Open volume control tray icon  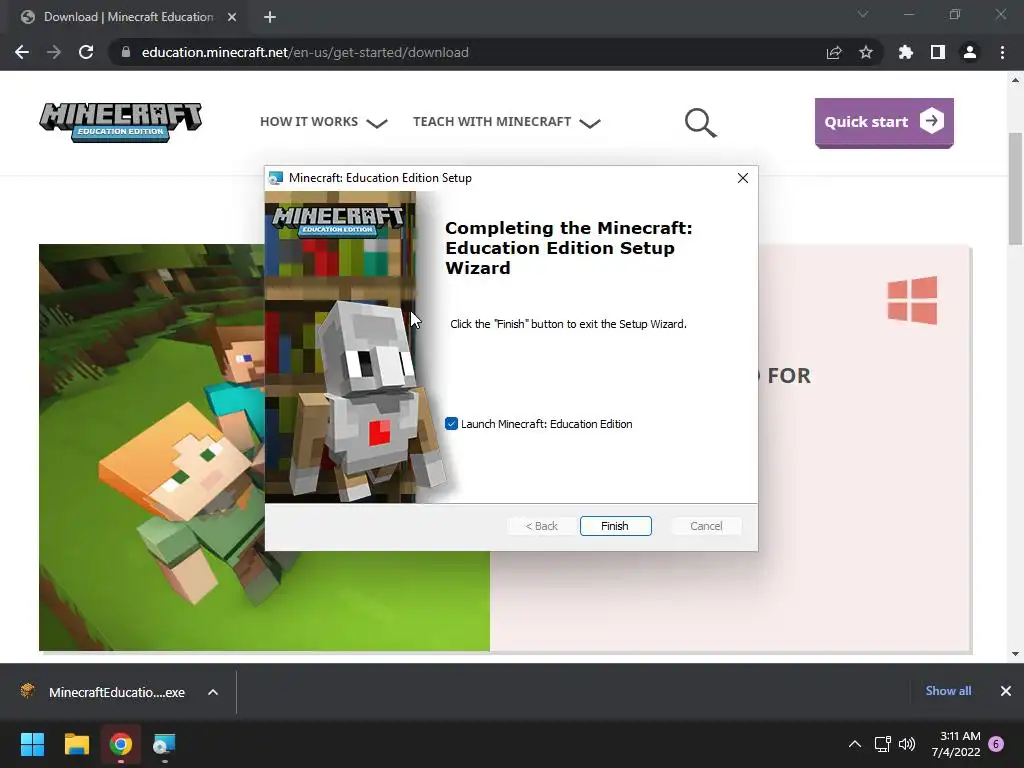pyautogui.click(x=907, y=744)
